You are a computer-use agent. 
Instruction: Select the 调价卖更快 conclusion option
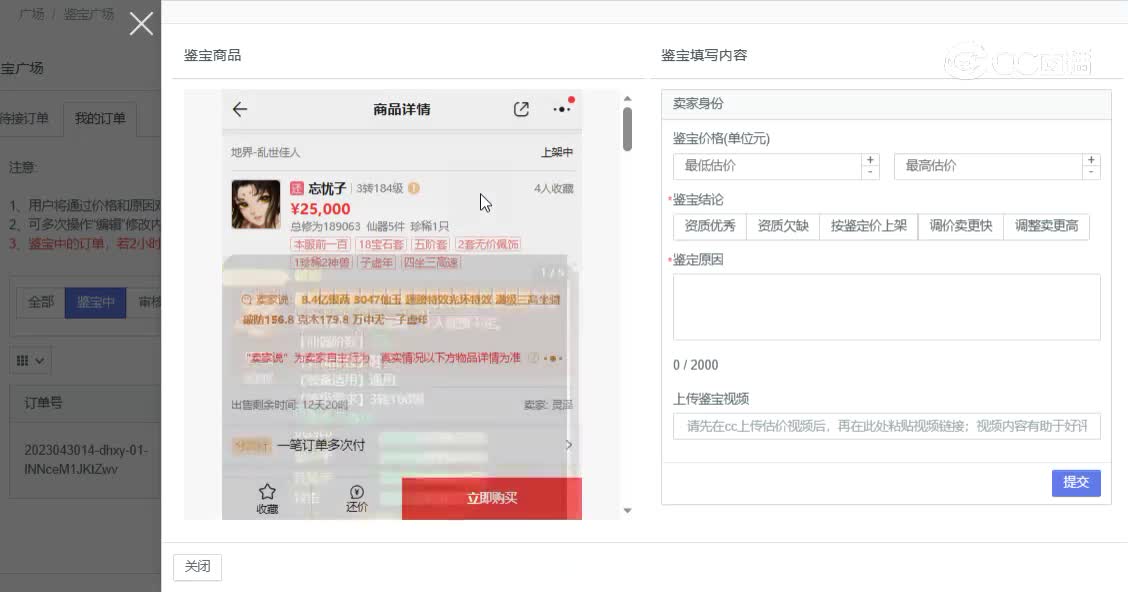coord(960,226)
